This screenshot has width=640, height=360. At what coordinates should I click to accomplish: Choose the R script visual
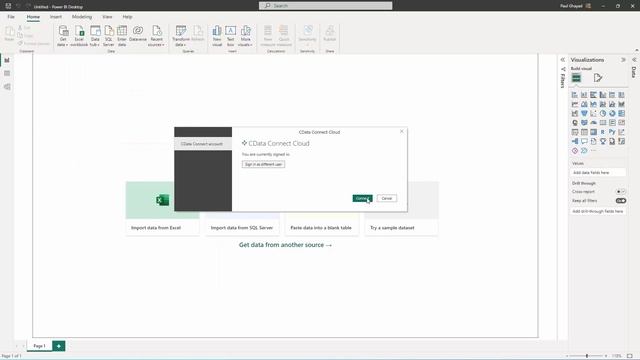603,132
